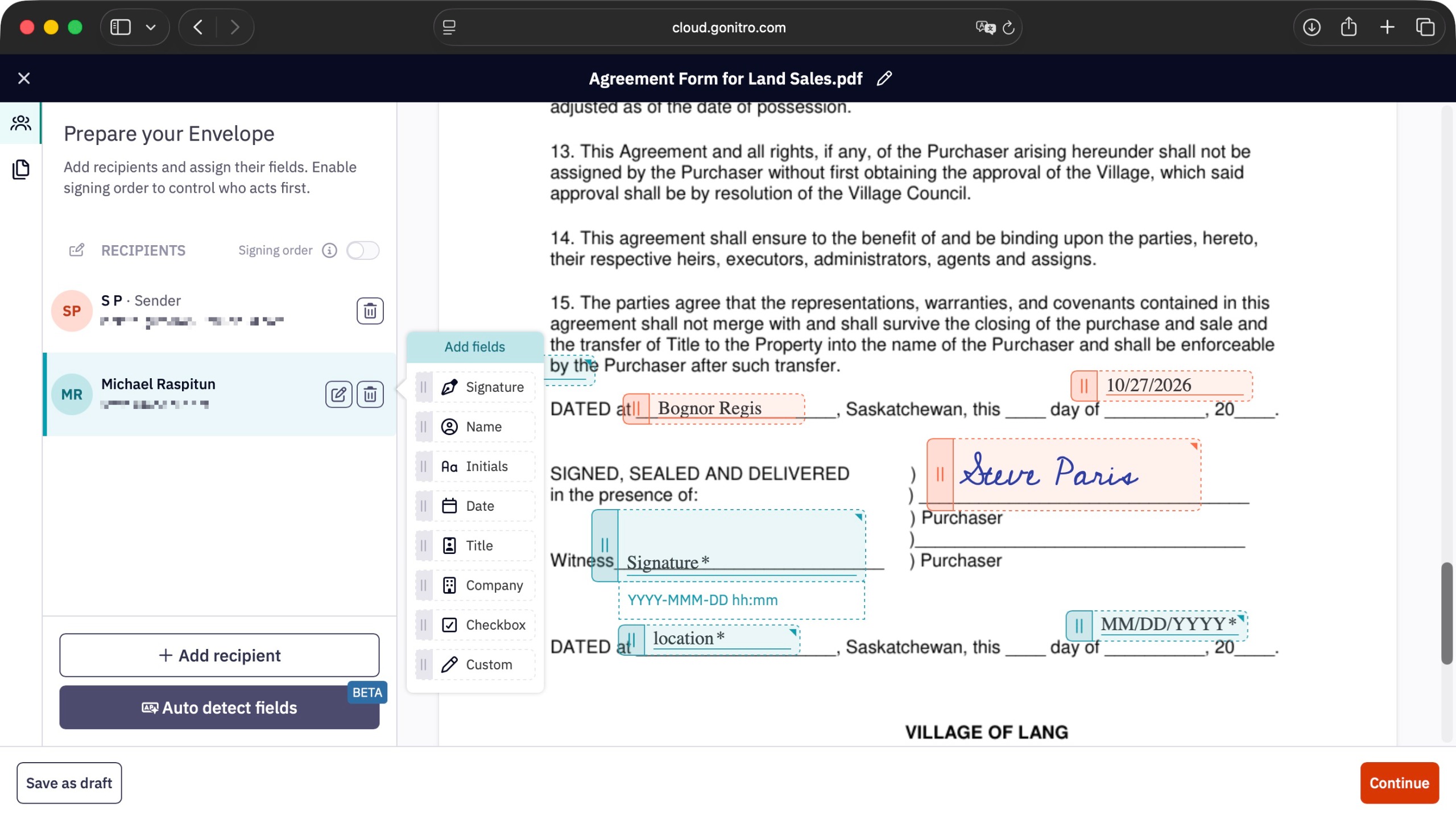Select the Name field in Add fields
1456x819 pixels.
tap(475, 427)
